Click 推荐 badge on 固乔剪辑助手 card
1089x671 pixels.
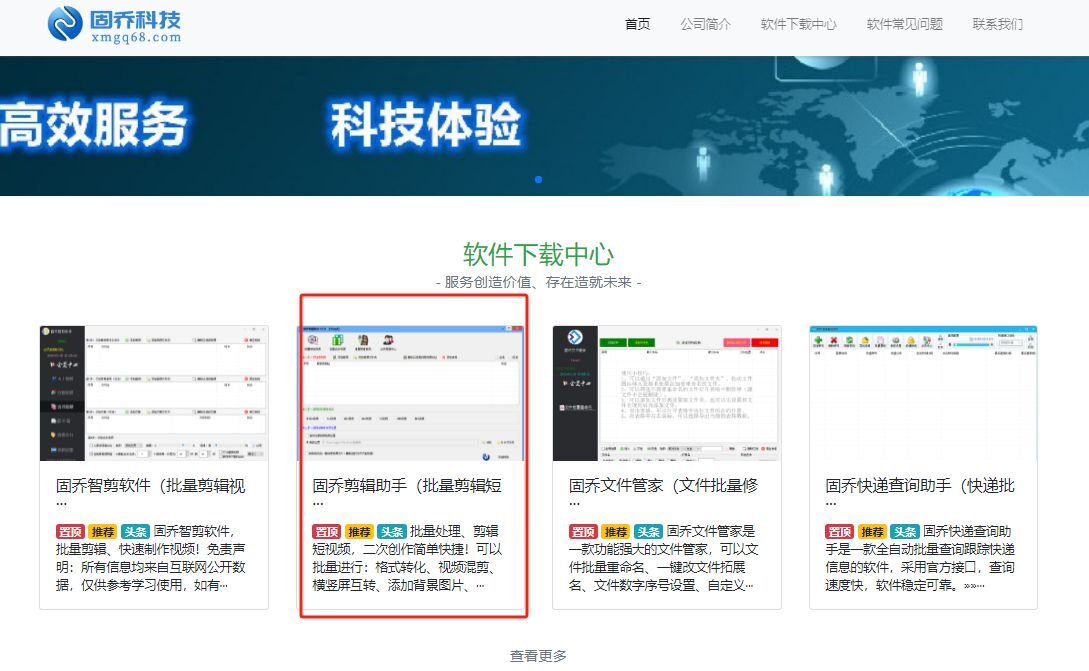point(359,532)
